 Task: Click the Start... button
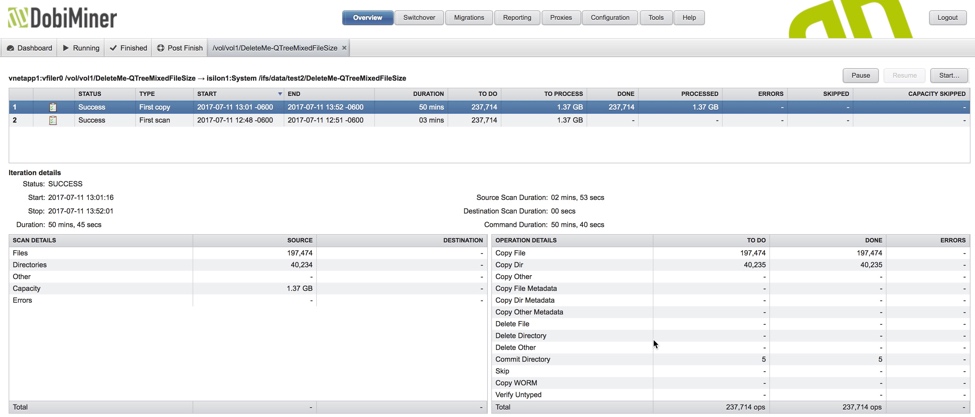point(948,75)
